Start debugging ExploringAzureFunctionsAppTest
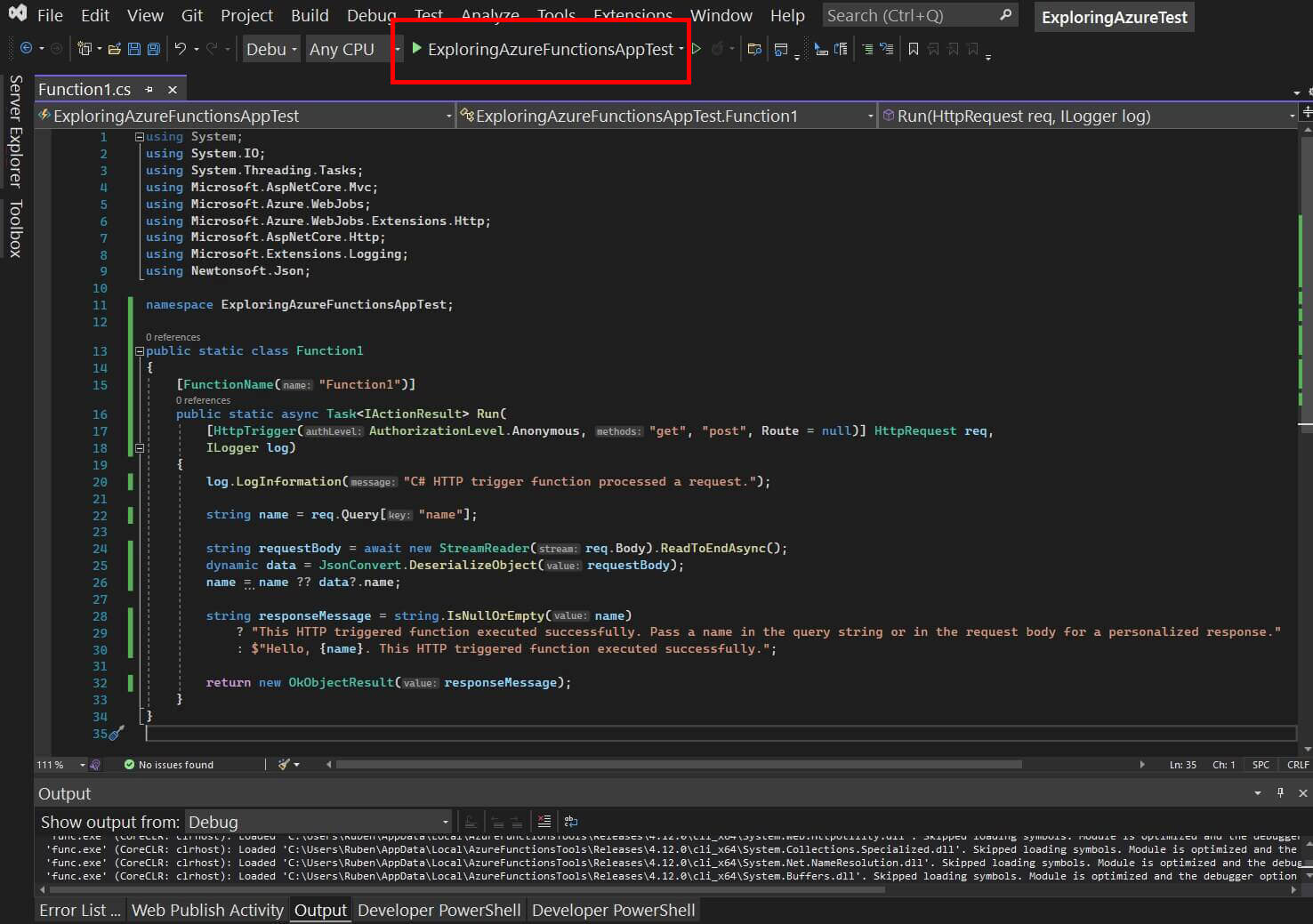The image size is (1313, 924). point(542,49)
